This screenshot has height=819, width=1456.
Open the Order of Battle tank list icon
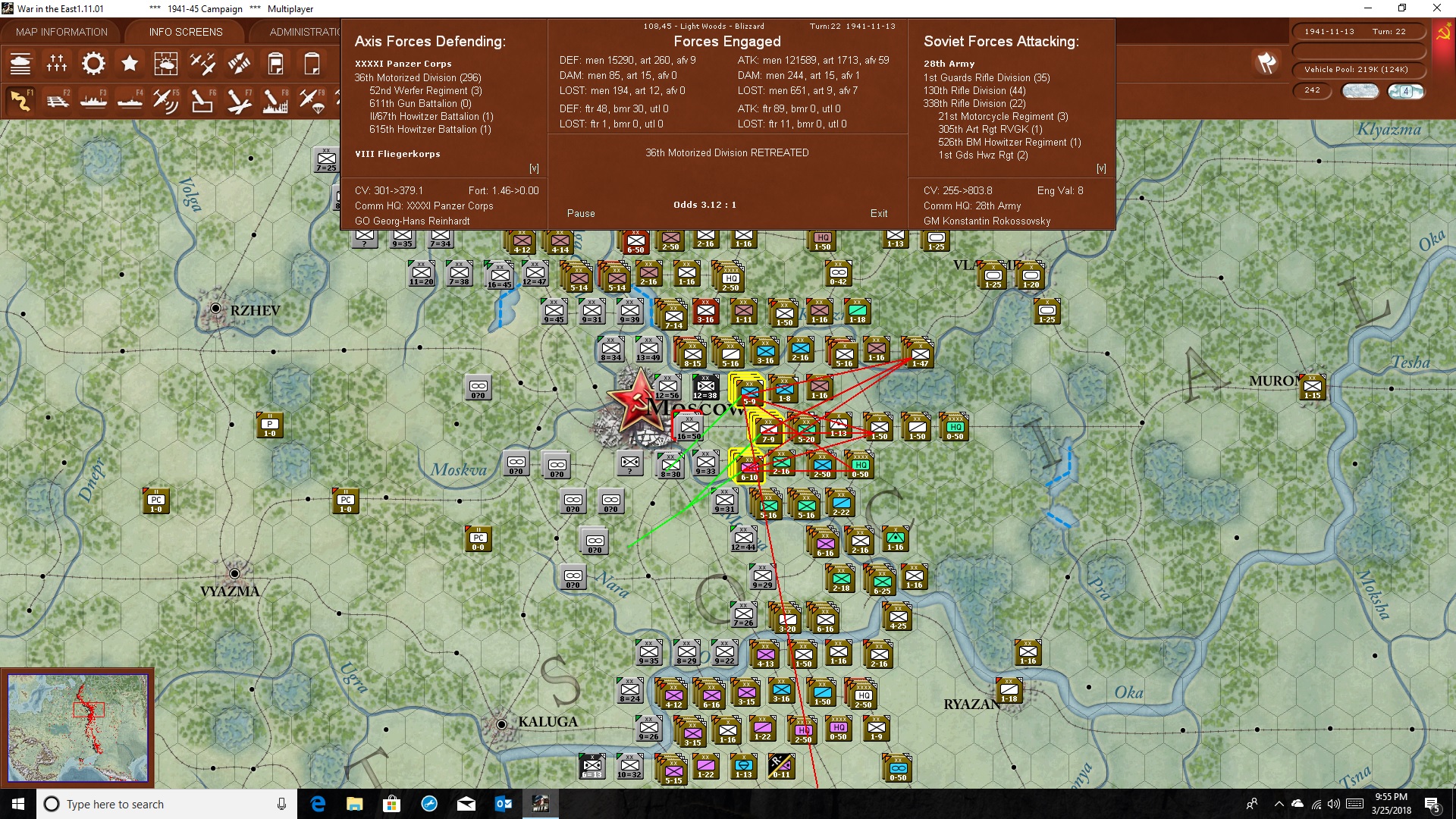tap(20, 64)
